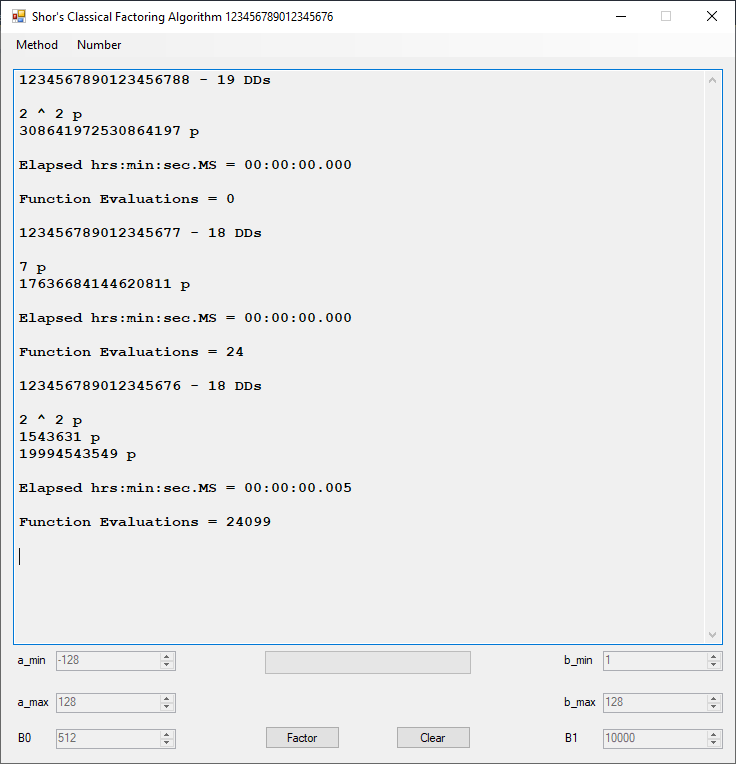Decrease the a_min value with the down arrow
This screenshot has height=764, width=736.
click(167, 665)
